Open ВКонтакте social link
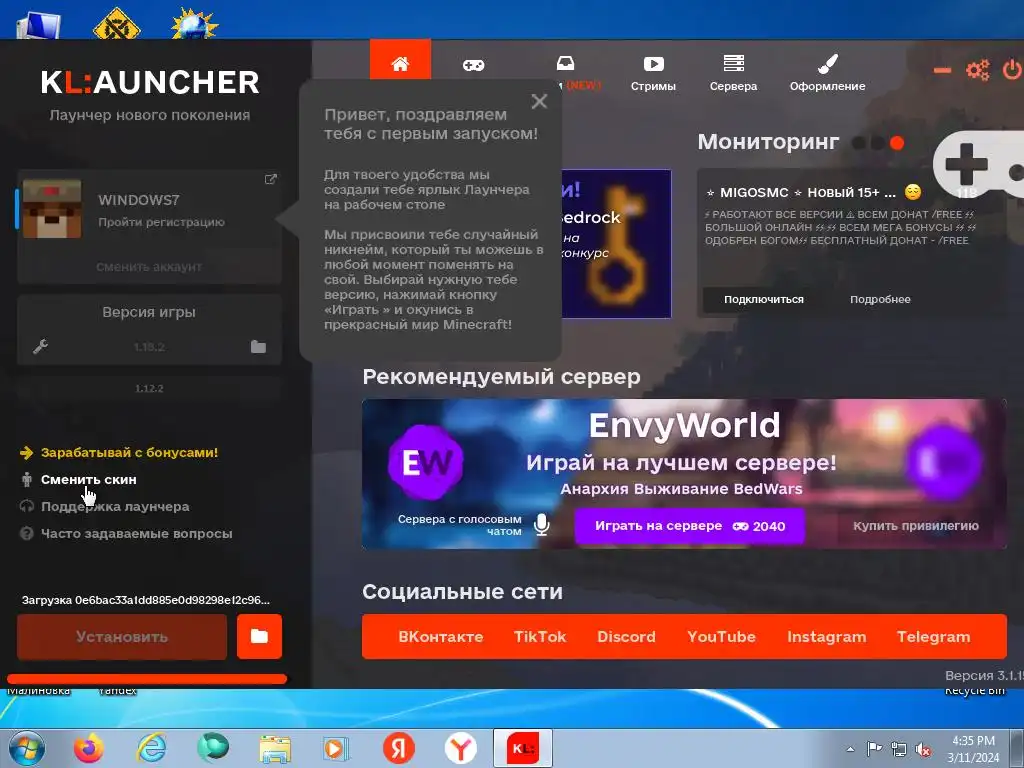The height and width of the screenshot is (768, 1024). click(441, 637)
